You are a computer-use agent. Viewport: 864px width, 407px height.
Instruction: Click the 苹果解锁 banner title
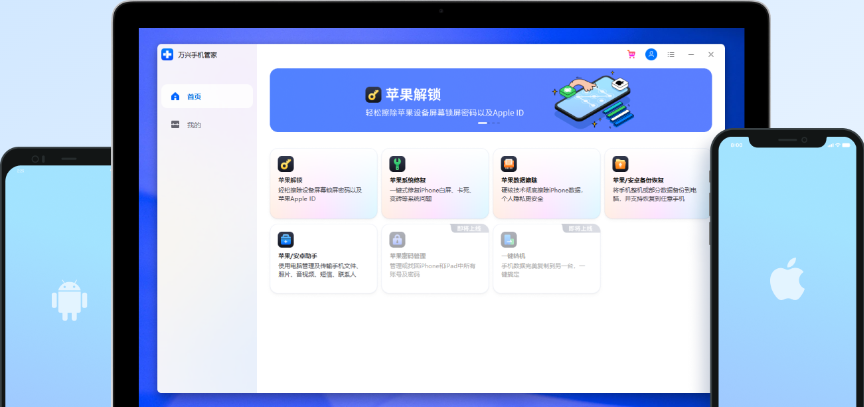tap(413, 95)
